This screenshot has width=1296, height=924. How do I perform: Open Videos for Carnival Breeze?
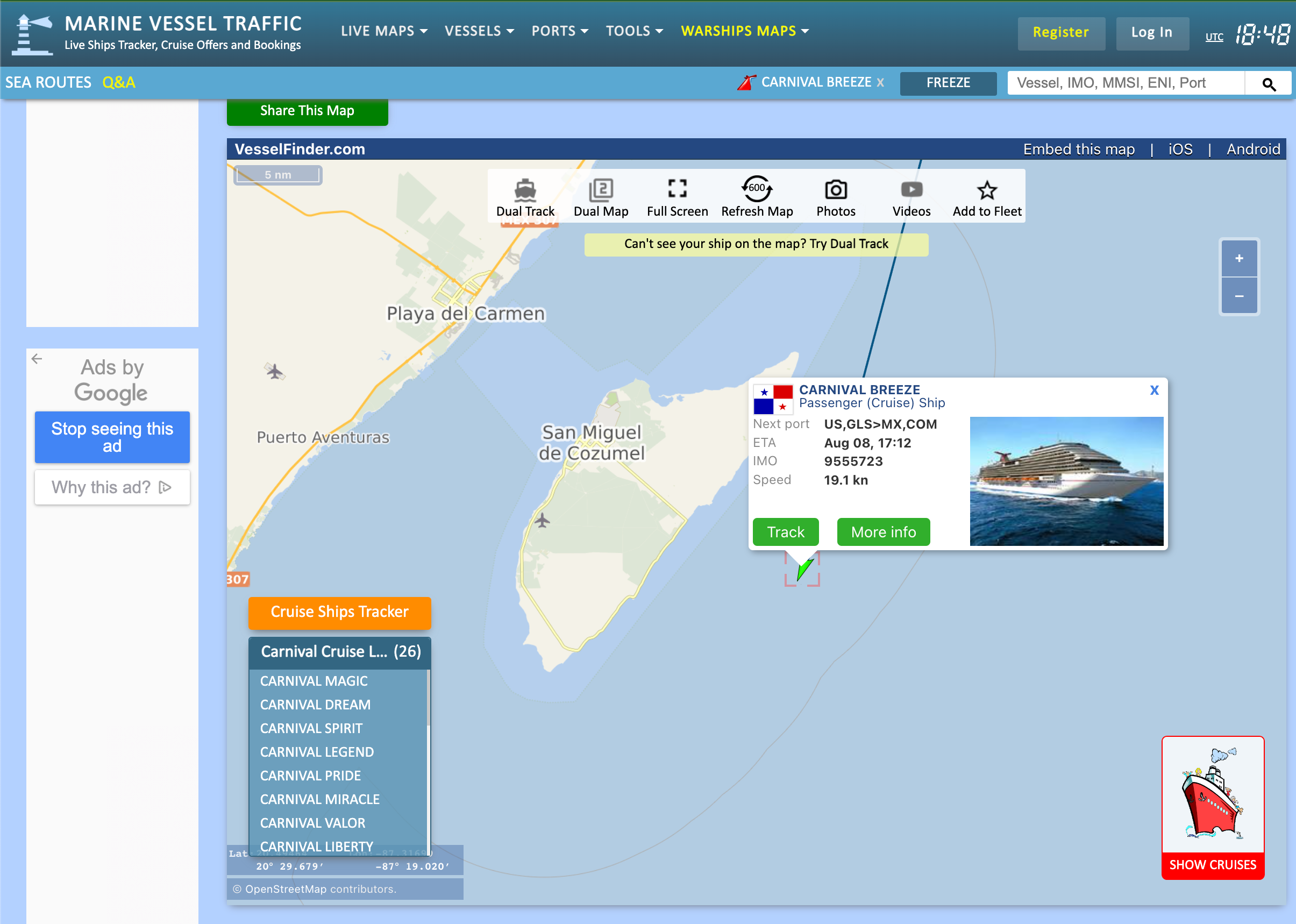911,196
